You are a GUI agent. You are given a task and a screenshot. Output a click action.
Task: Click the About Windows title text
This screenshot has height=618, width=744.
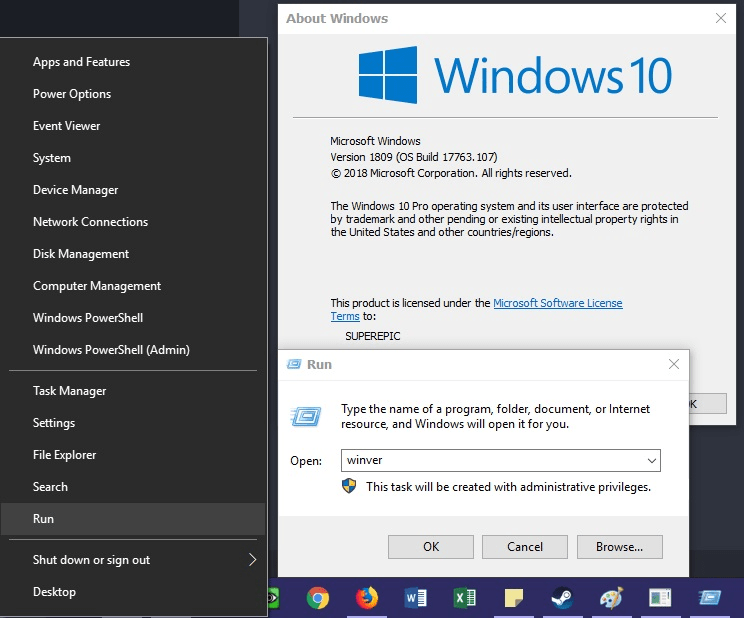337,19
